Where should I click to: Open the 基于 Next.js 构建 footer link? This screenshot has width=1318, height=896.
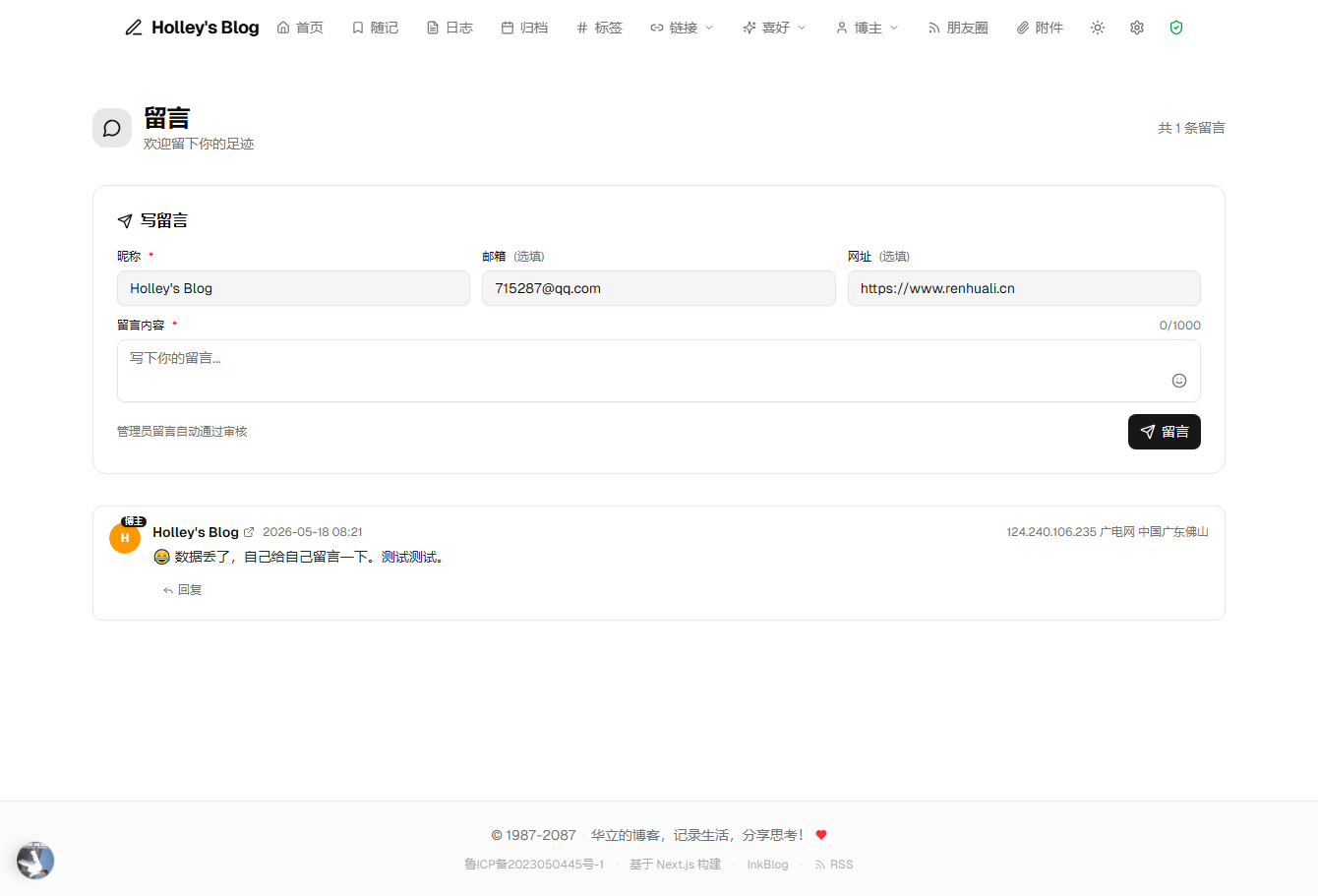pyautogui.click(x=676, y=865)
